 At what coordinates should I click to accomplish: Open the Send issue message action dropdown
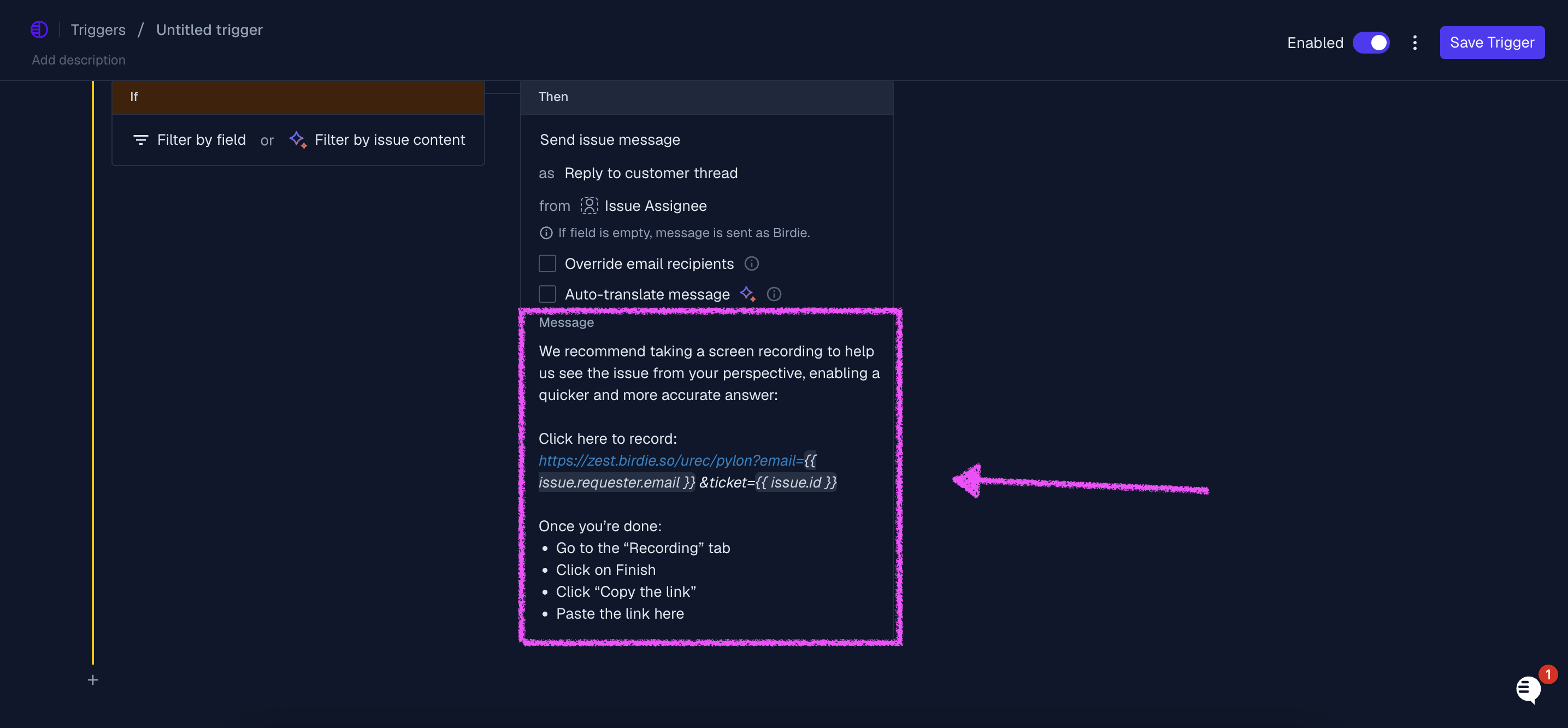tap(610, 140)
